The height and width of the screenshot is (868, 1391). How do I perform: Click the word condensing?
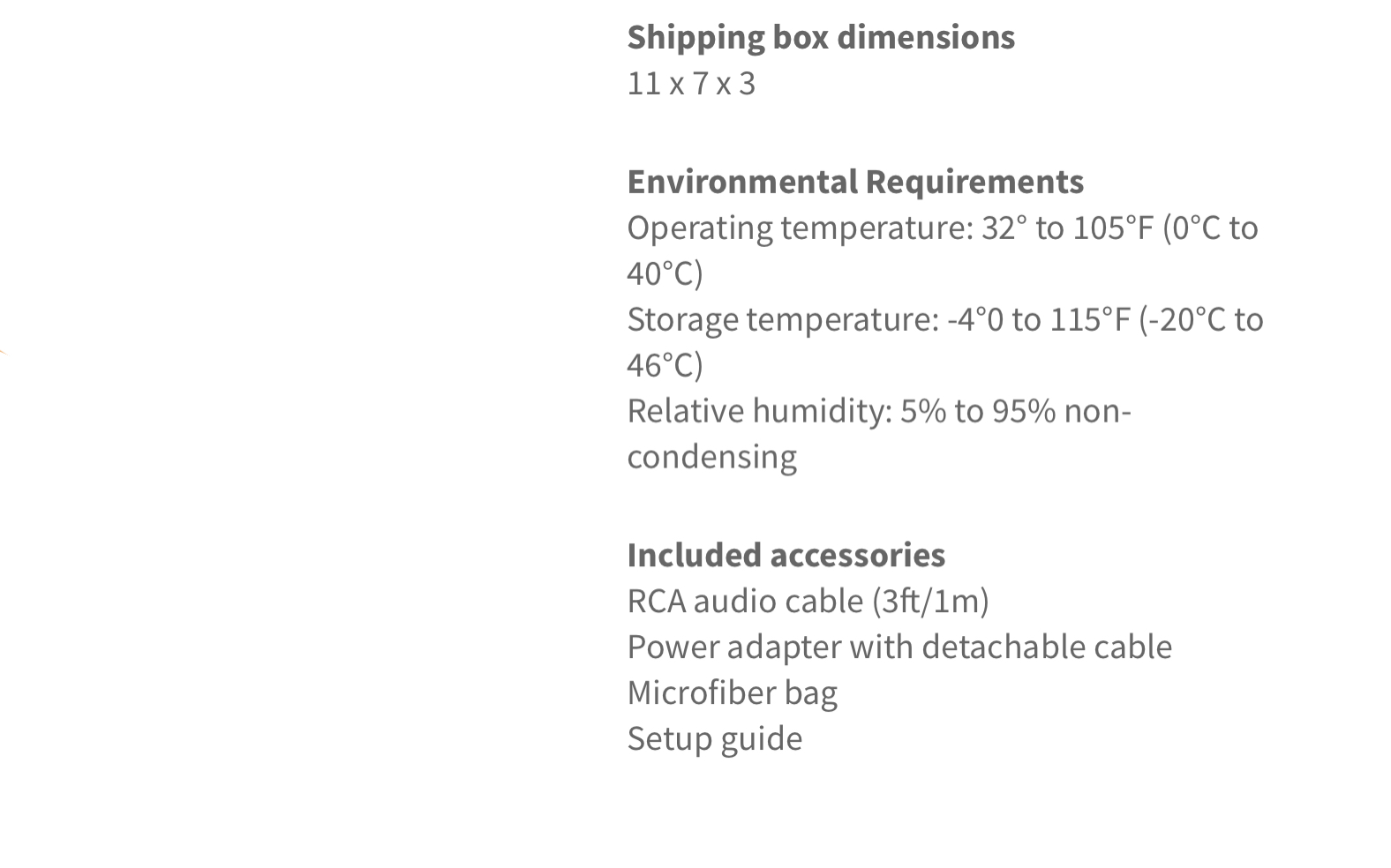[712, 457]
